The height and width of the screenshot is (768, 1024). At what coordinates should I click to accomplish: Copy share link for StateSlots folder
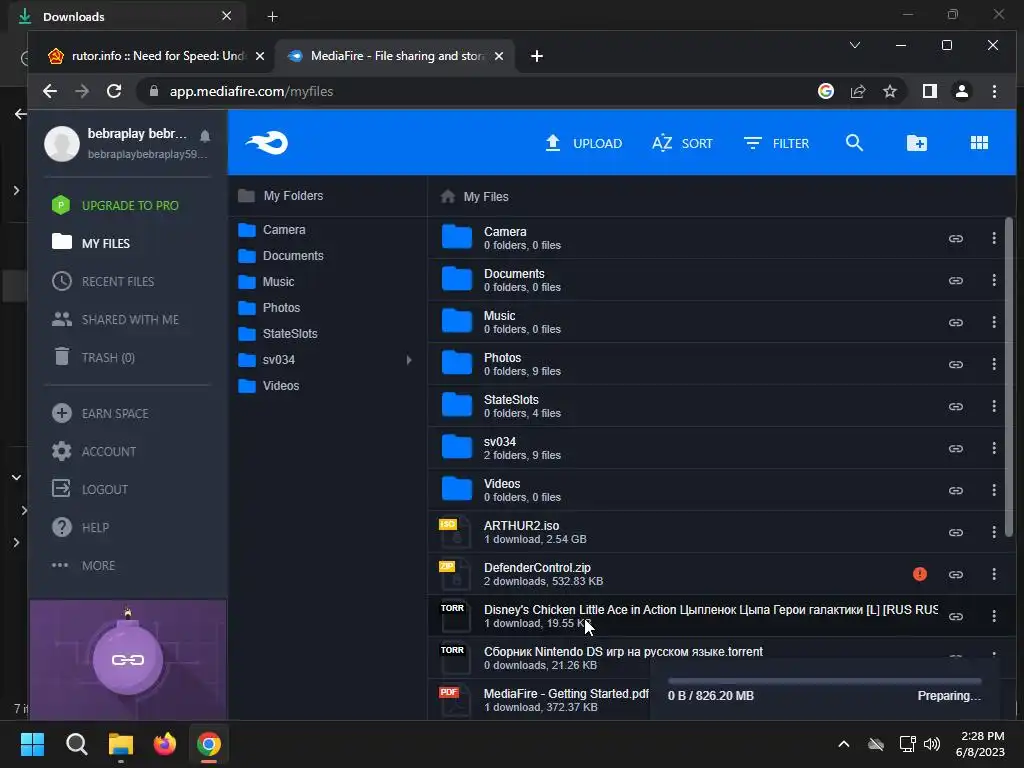click(x=955, y=406)
